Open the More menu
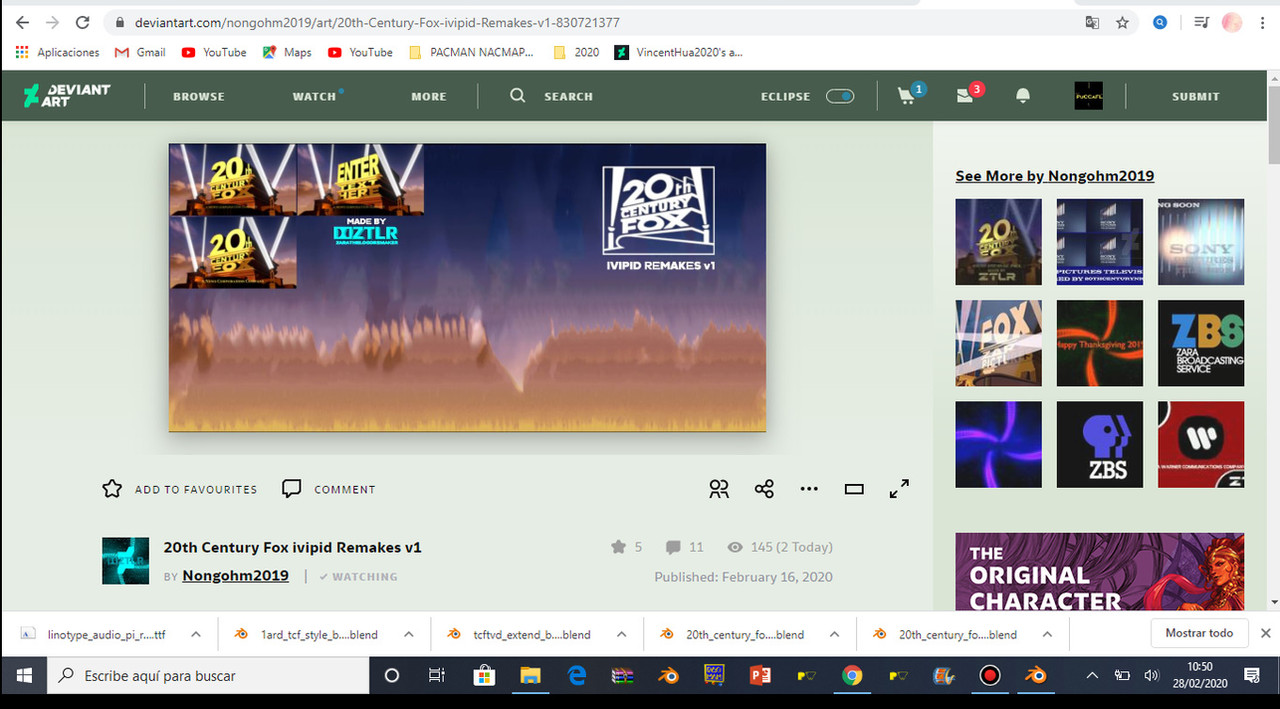The image size is (1280, 709). click(x=429, y=96)
